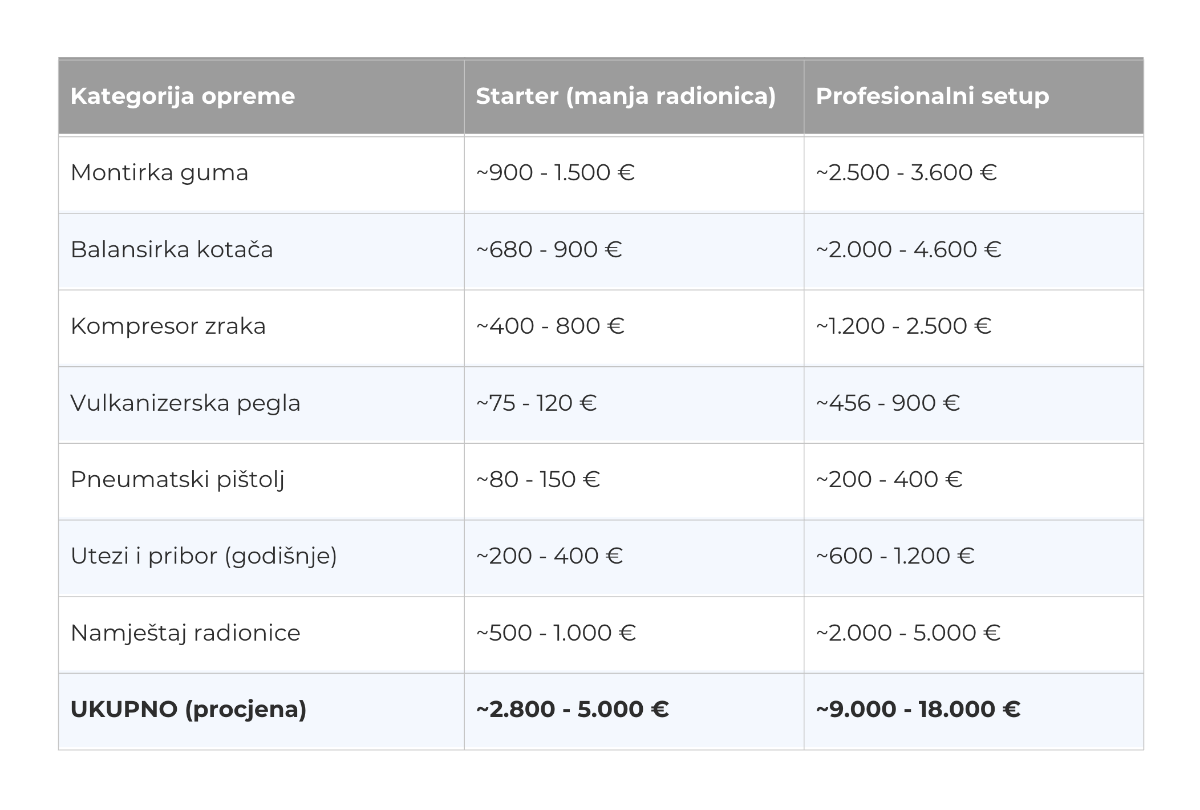Image resolution: width=1200 pixels, height=810 pixels.
Task: Click the 'Profesionalni setup' column header
Action: [x=932, y=96]
